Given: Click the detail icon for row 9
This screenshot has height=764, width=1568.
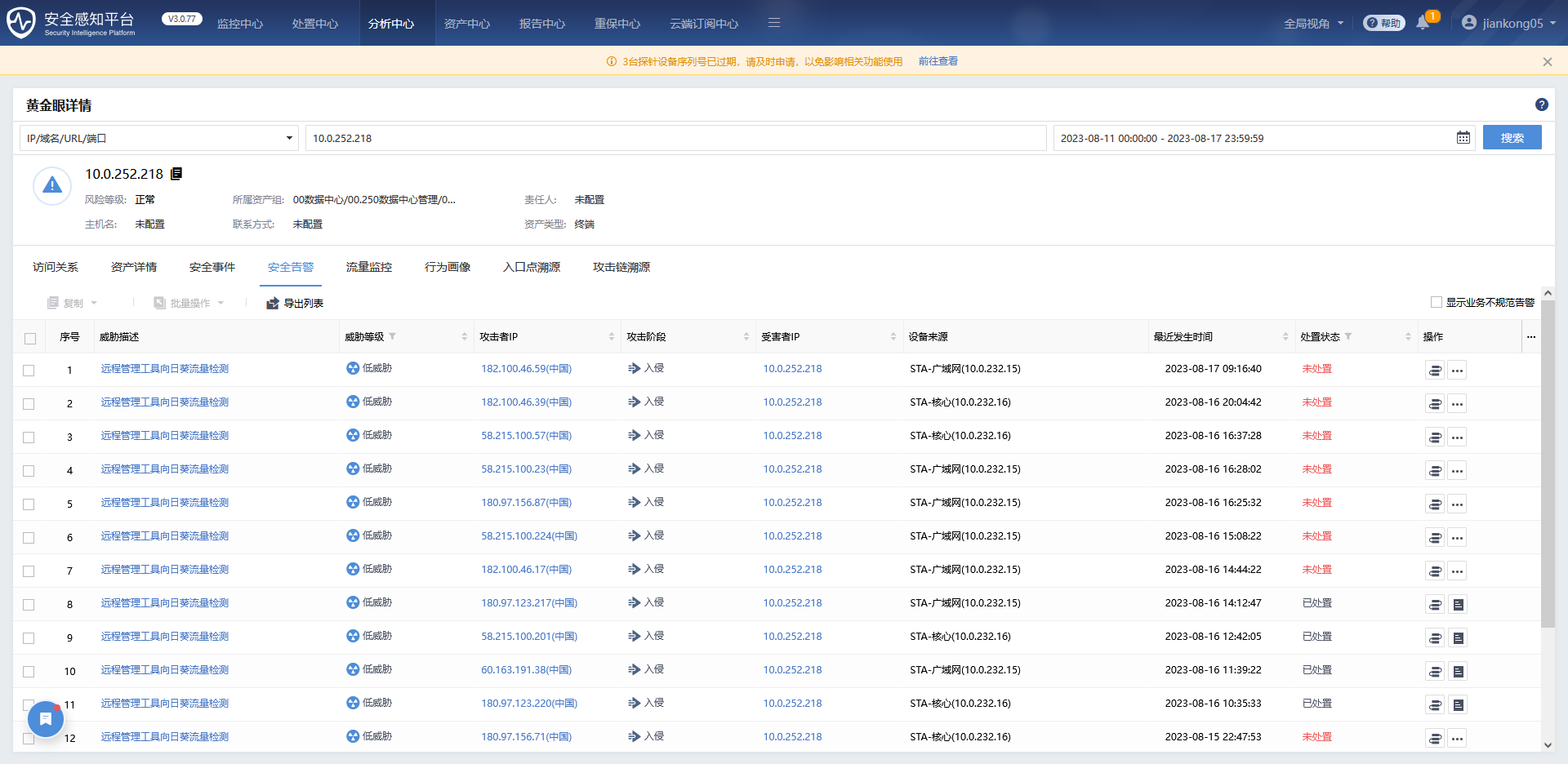Looking at the screenshot, I should [x=1435, y=637].
